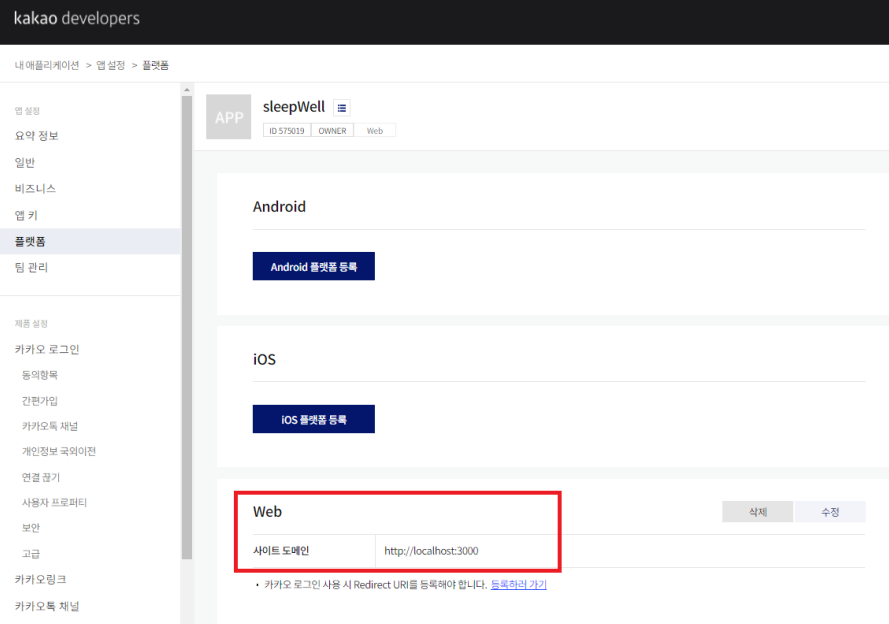Open 카카오톡 채널 under 카카오 로그인
Viewport: 889px width, 624px height.
click(50, 426)
